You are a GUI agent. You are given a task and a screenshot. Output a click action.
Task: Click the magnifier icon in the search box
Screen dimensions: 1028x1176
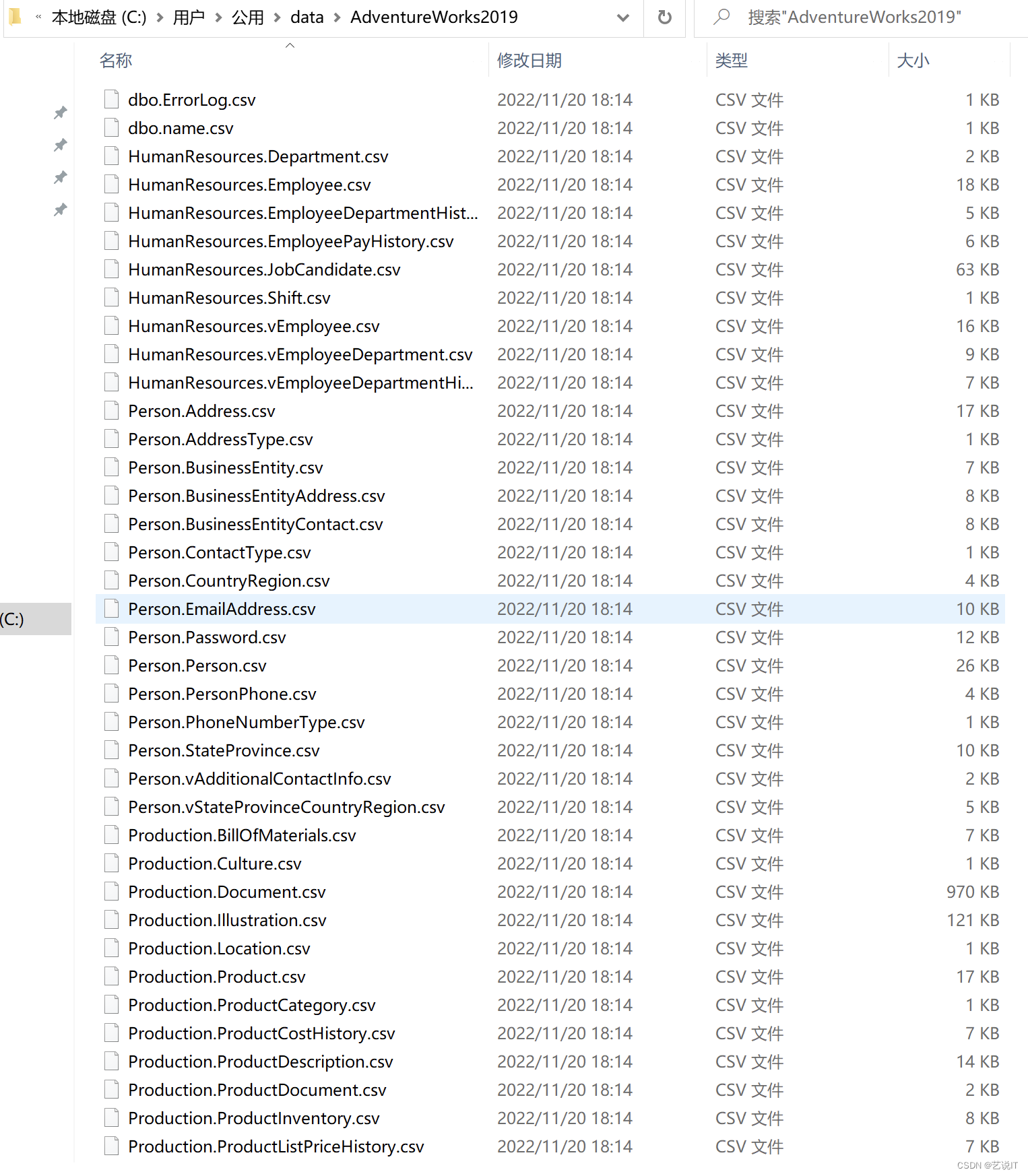click(721, 17)
